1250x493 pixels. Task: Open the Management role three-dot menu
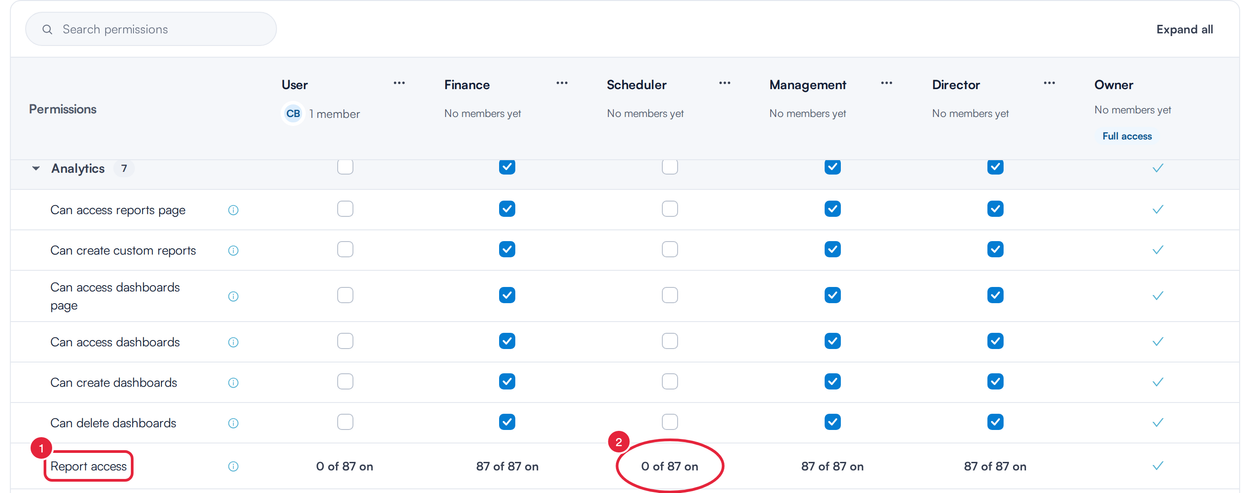[887, 83]
